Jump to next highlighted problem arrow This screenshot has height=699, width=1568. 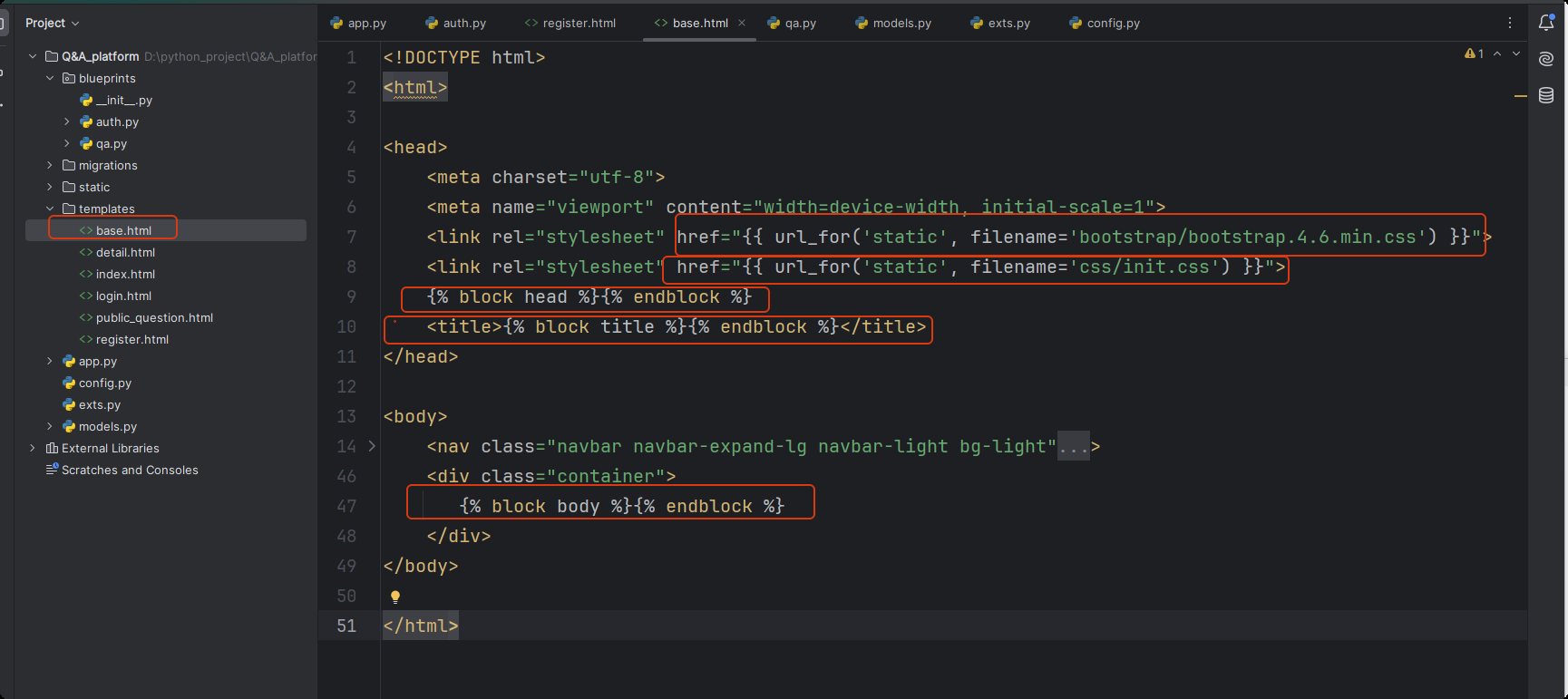coord(1516,53)
